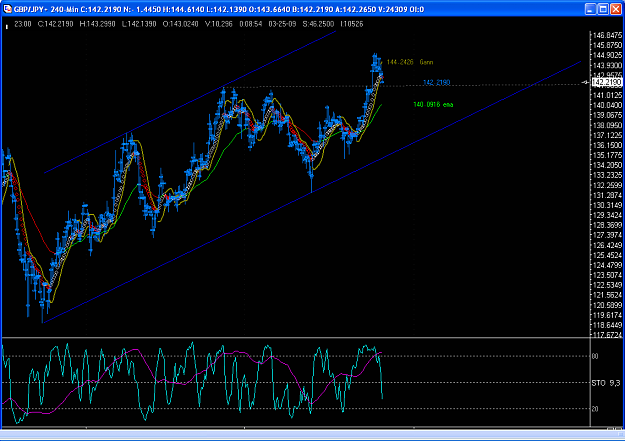This screenshot has height=441, width=625.
Task: Click the 'STO 9,3' indicator label
Action: 606,383
